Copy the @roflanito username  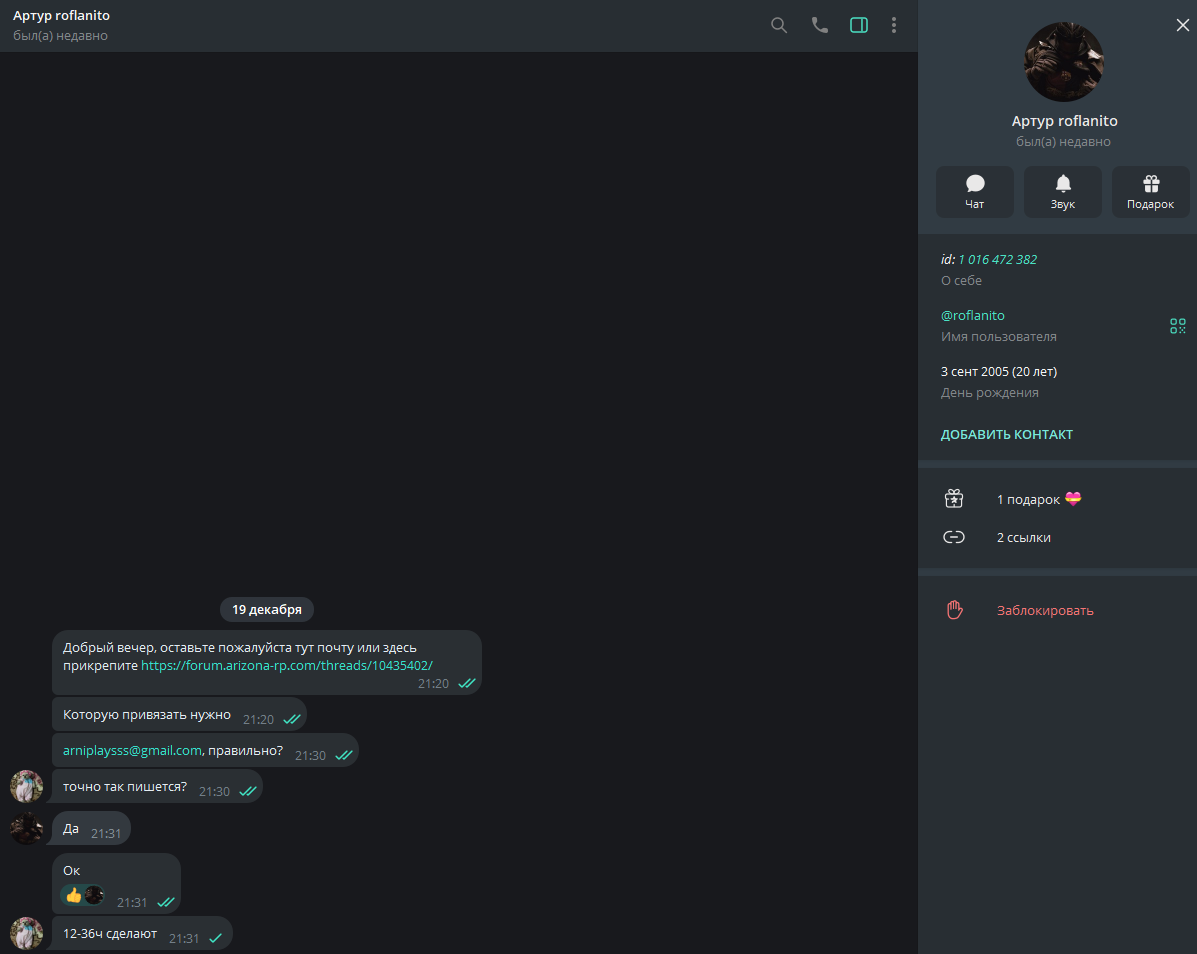click(x=973, y=315)
